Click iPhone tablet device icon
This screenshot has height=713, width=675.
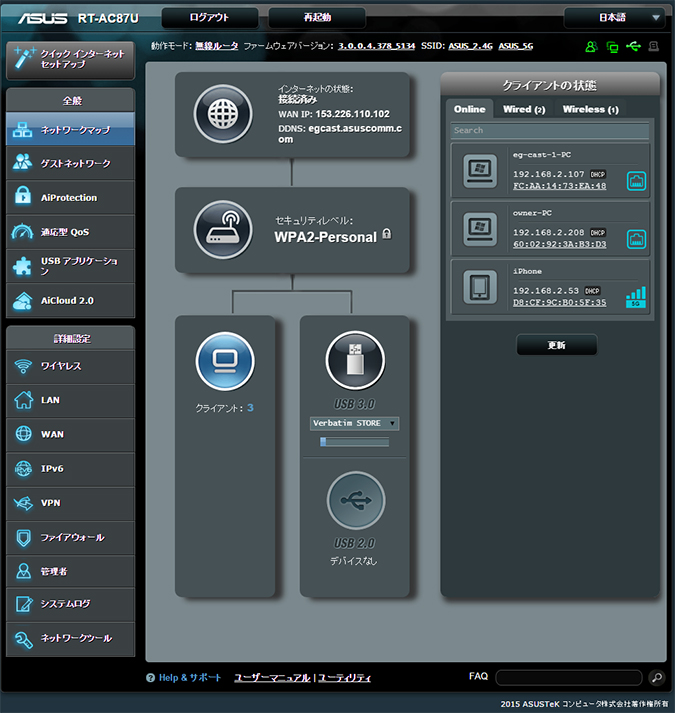(480, 287)
